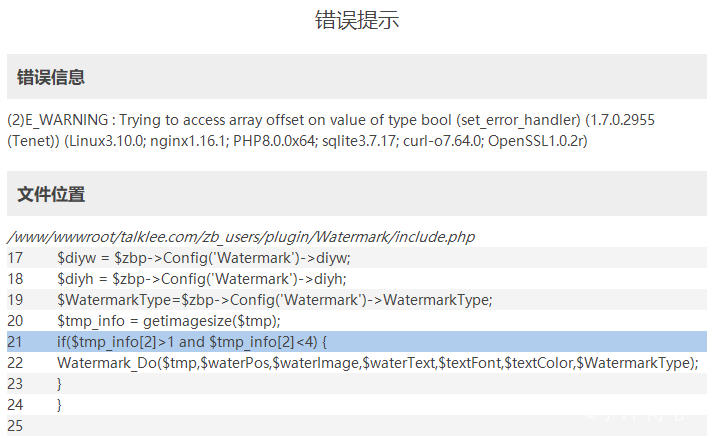712x439 pixels.
Task: Click the 文件位置 section header
Action: click(51, 194)
